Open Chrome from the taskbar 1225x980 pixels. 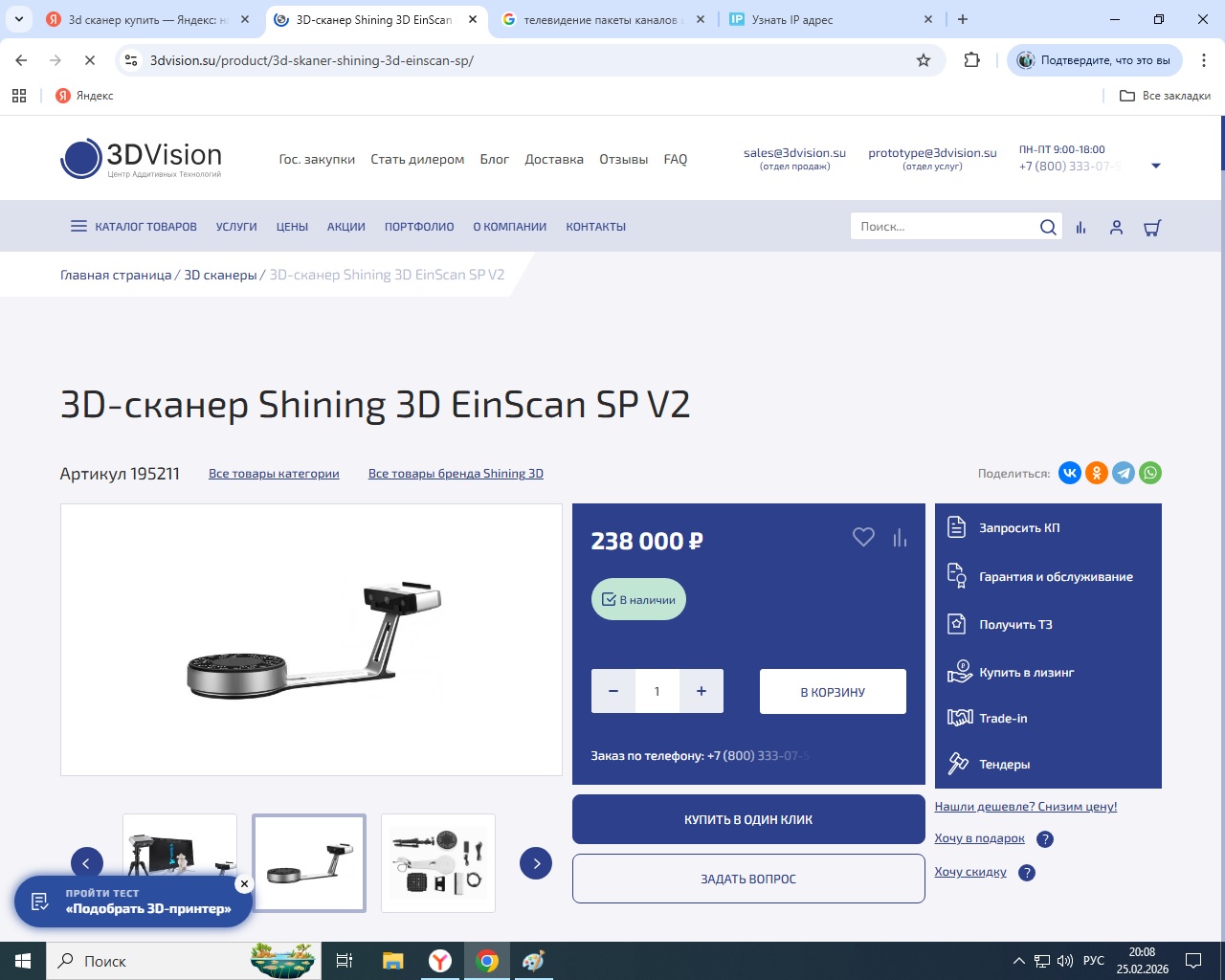click(487, 961)
